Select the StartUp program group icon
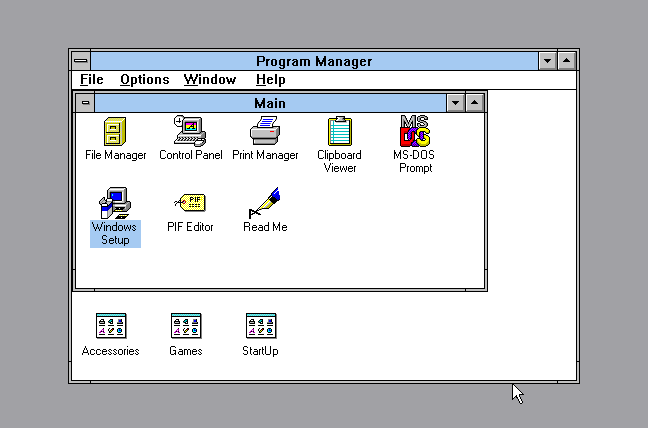The width and height of the screenshot is (648, 428). coord(261,326)
